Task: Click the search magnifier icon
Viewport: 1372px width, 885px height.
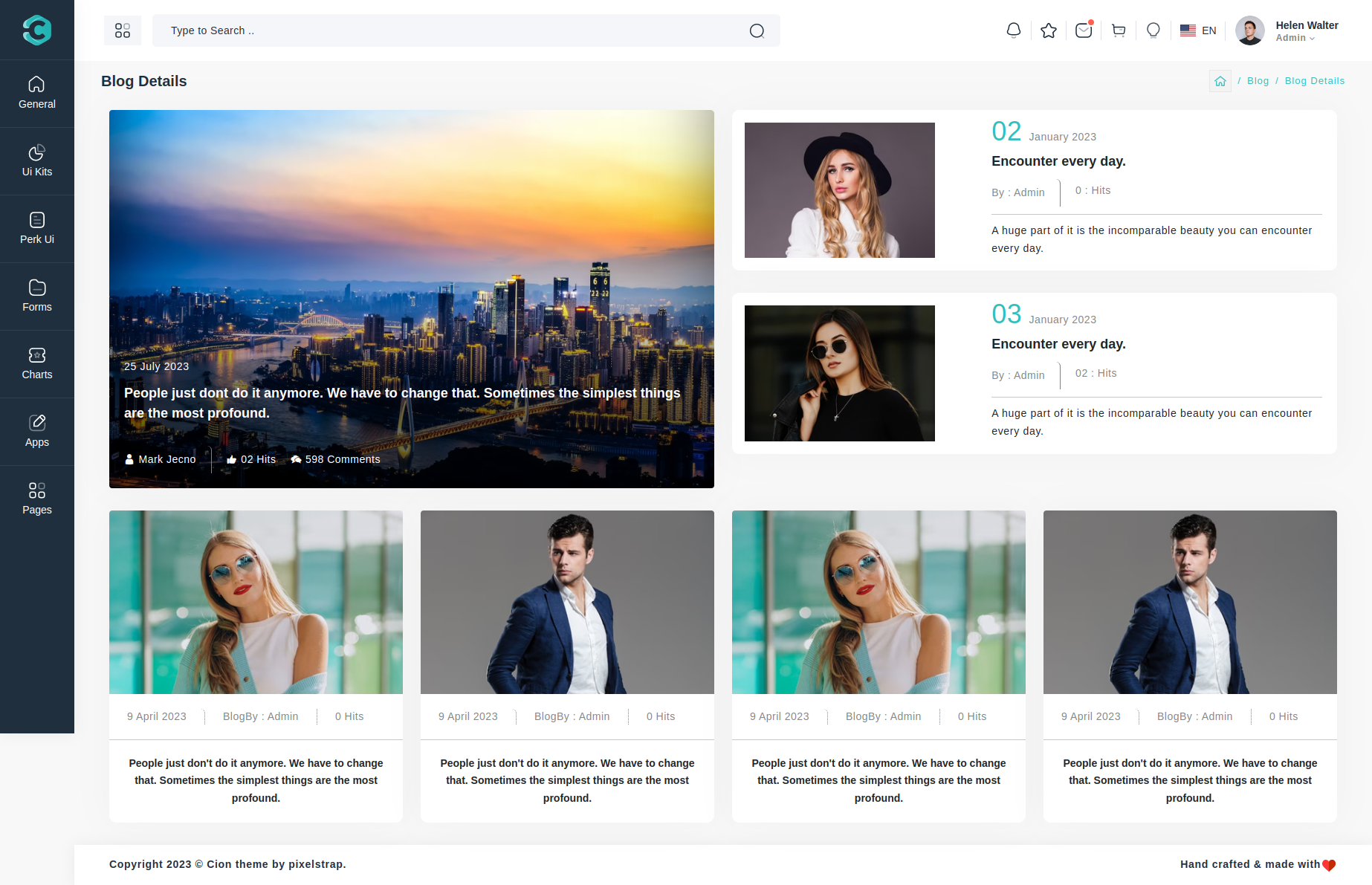Action: (757, 30)
